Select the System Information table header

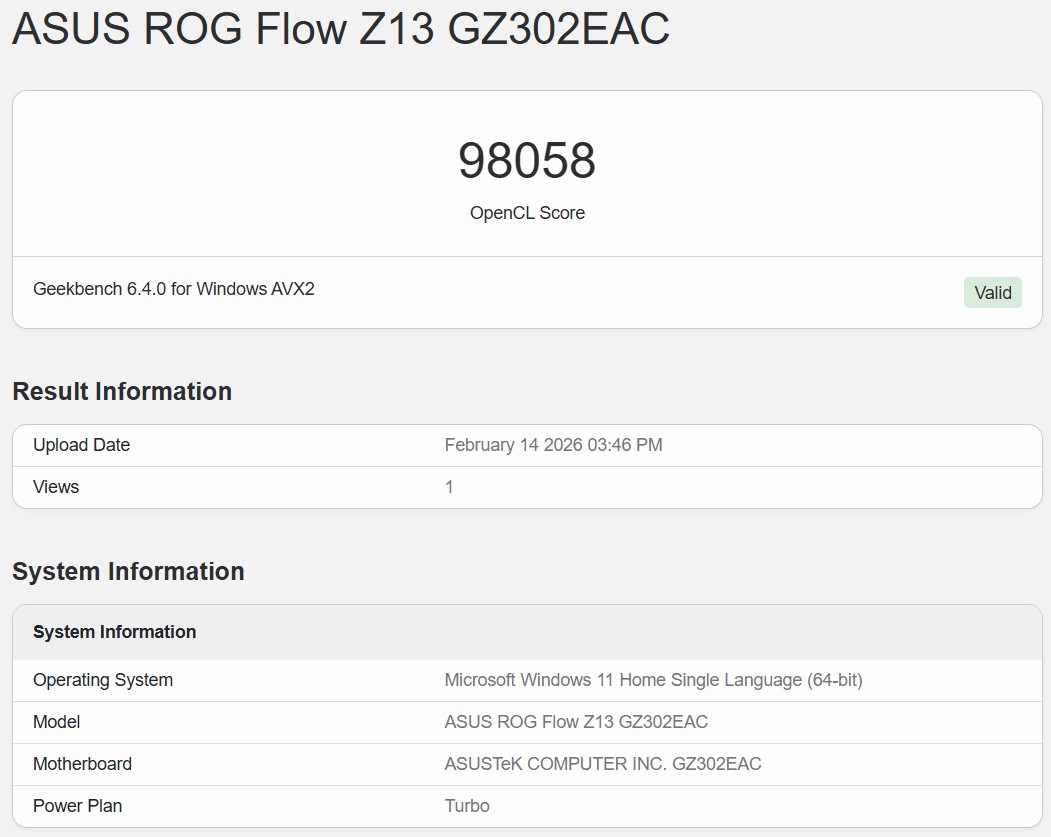(114, 632)
